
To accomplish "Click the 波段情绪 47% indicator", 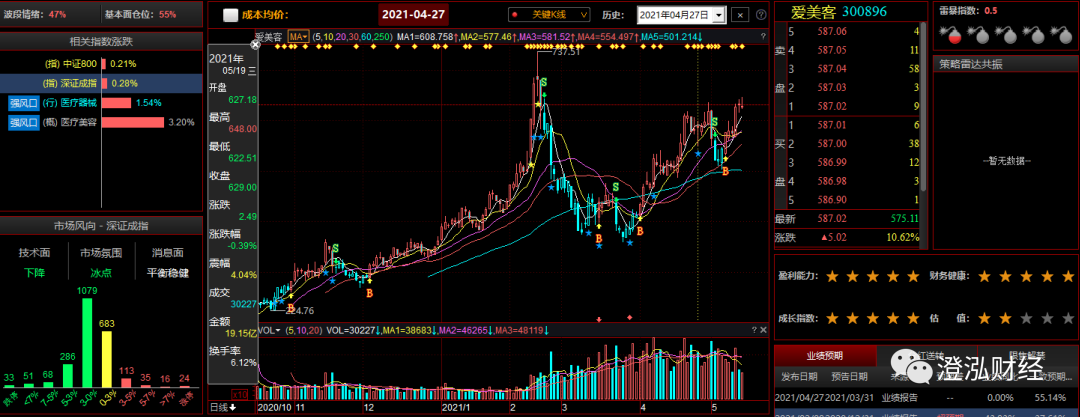I will pyautogui.click(x=34, y=14).
